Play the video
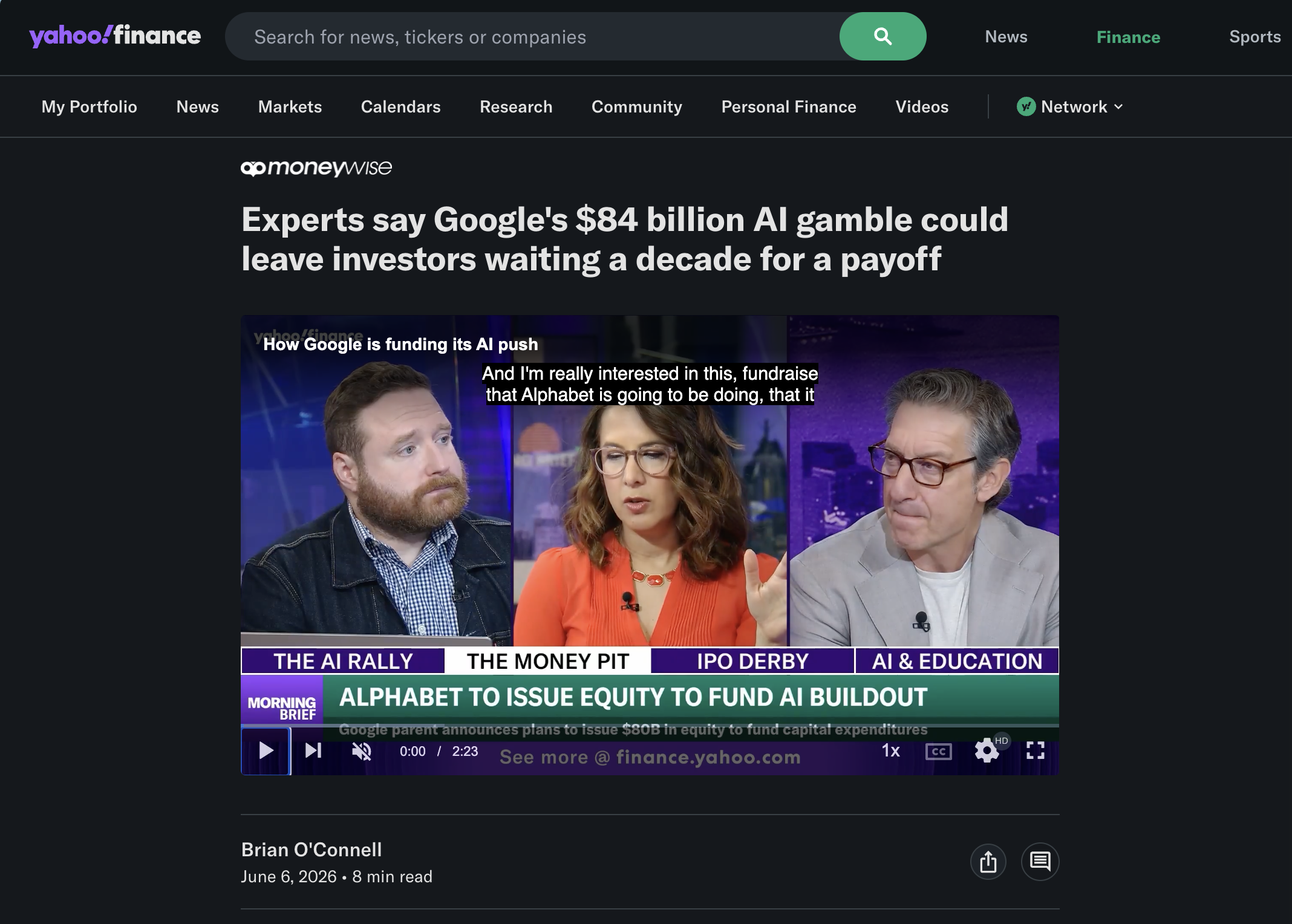Viewport: 1292px width, 924px height. point(266,751)
